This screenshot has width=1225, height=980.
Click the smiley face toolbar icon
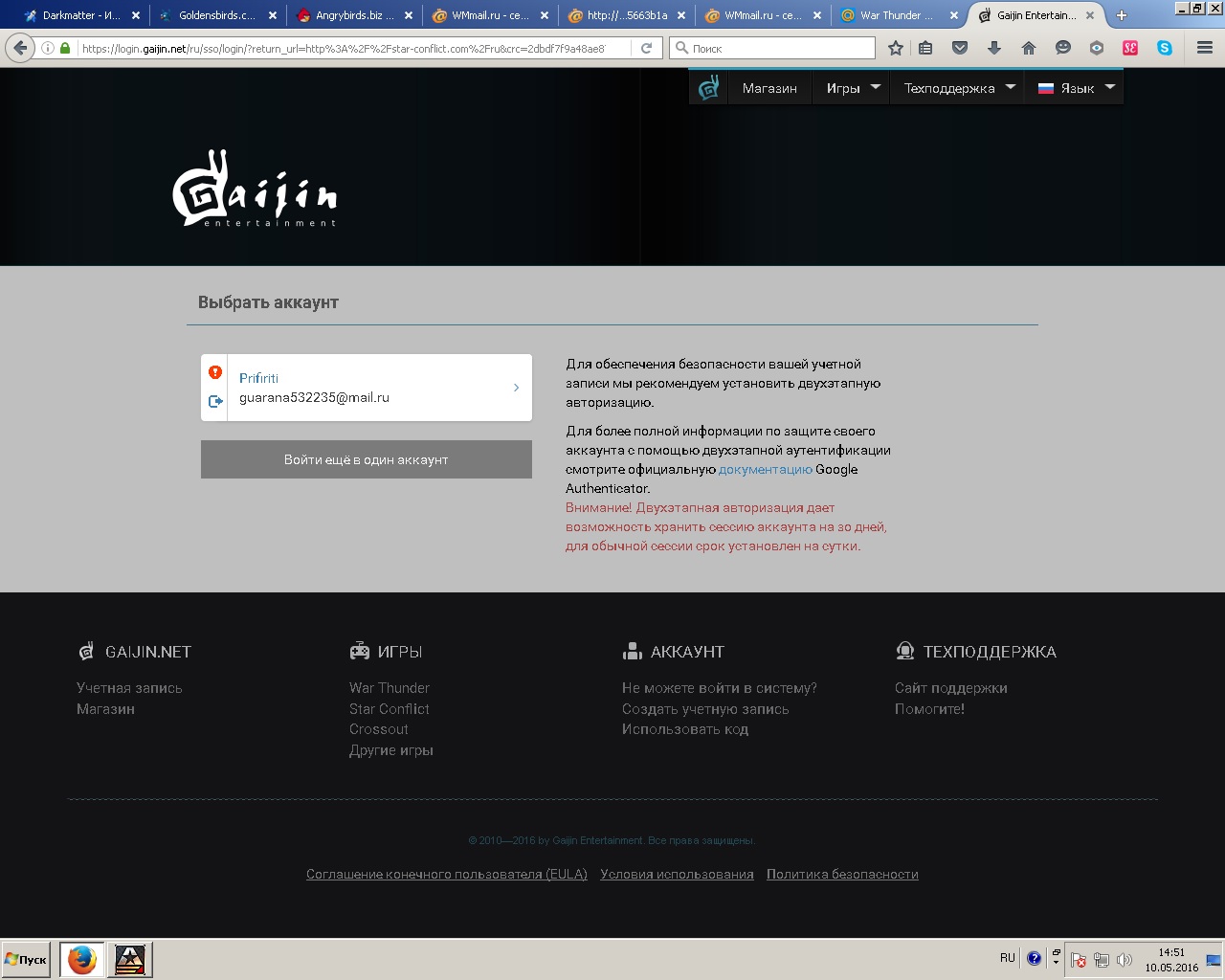pos(1063,48)
